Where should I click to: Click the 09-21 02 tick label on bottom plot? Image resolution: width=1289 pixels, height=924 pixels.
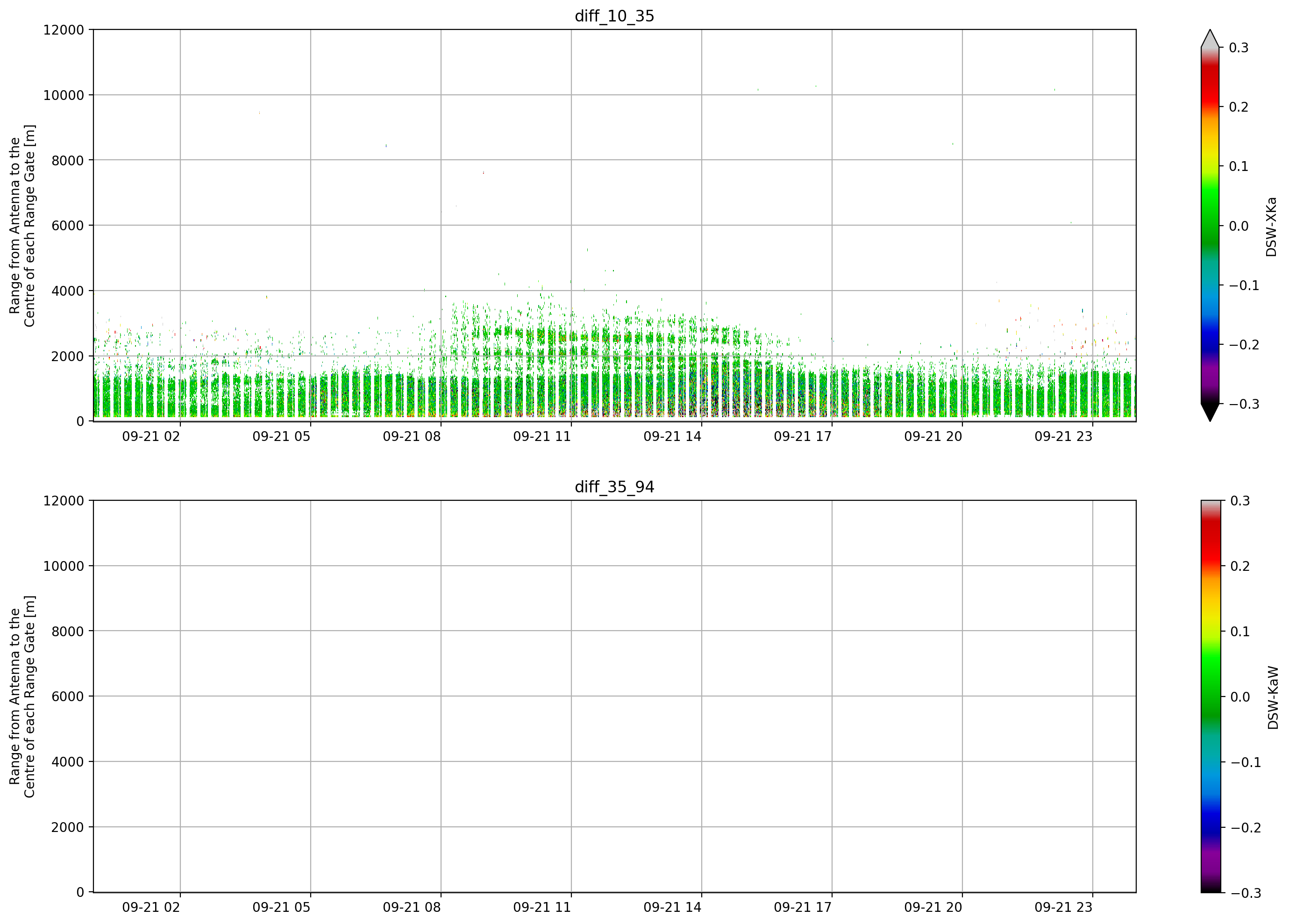151,908
